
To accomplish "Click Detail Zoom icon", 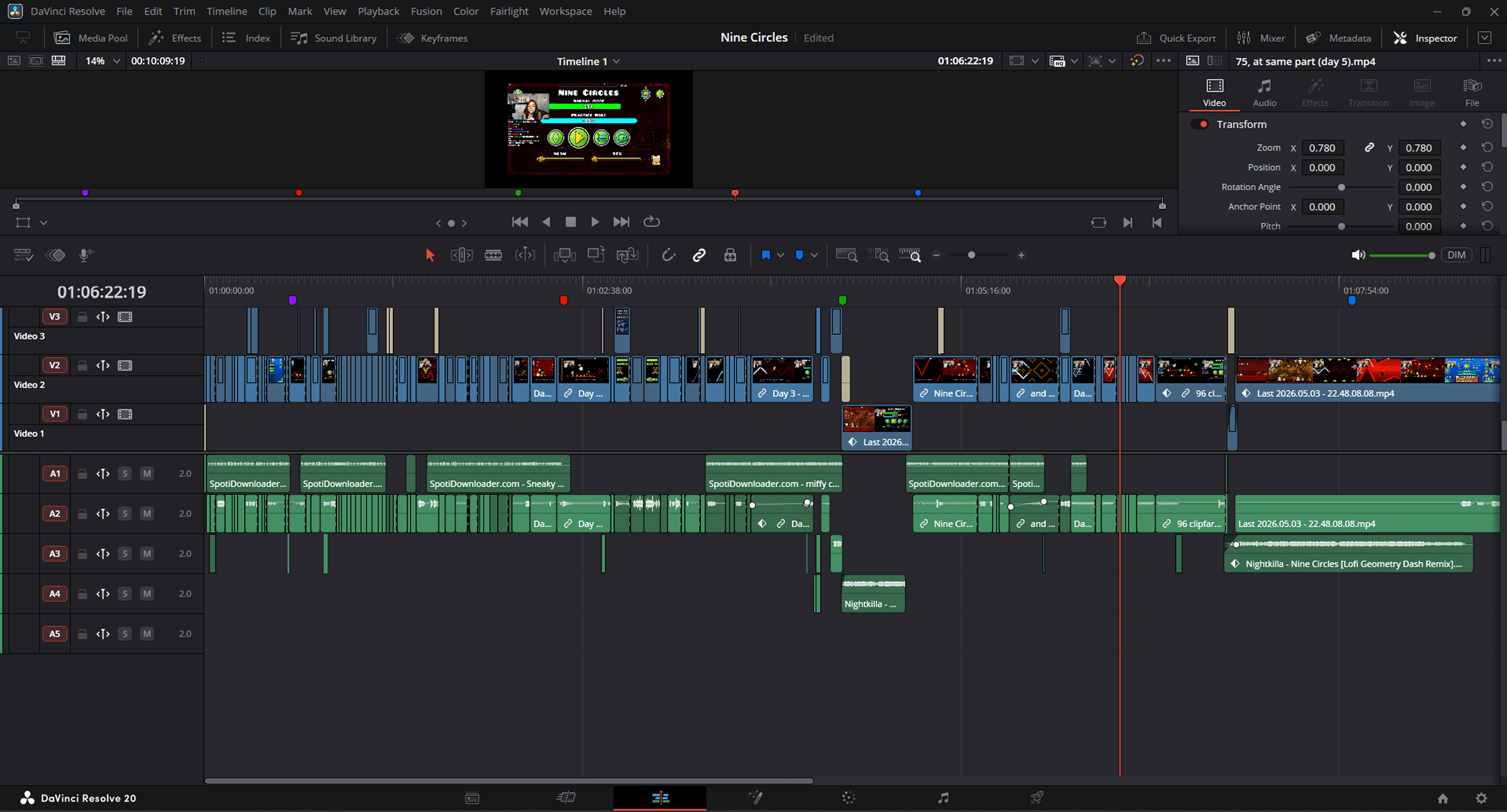I will point(878,255).
